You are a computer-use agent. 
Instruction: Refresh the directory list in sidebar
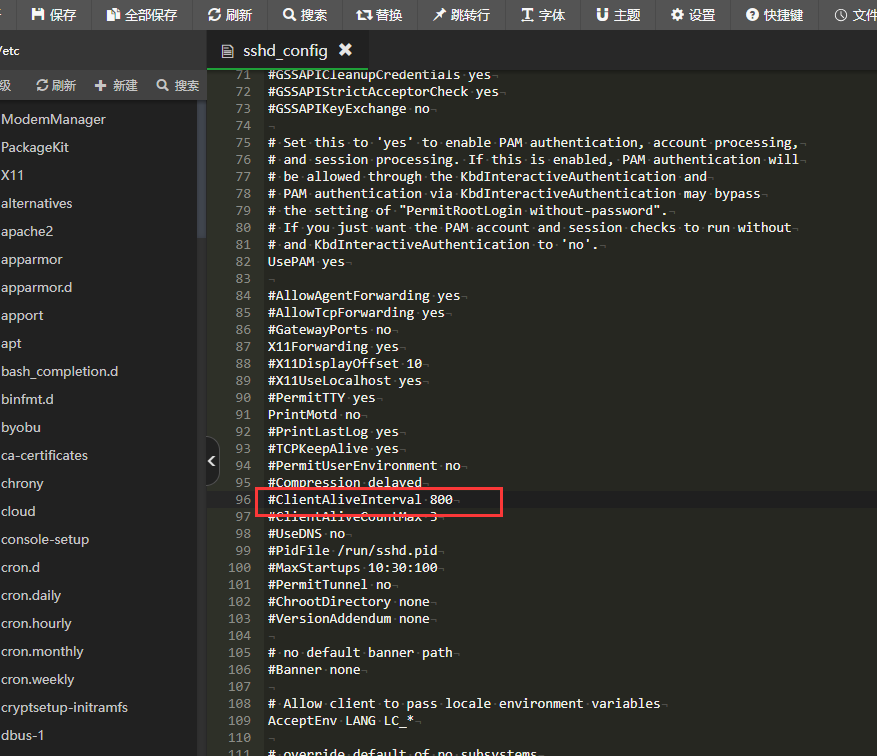click(x=56, y=86)
